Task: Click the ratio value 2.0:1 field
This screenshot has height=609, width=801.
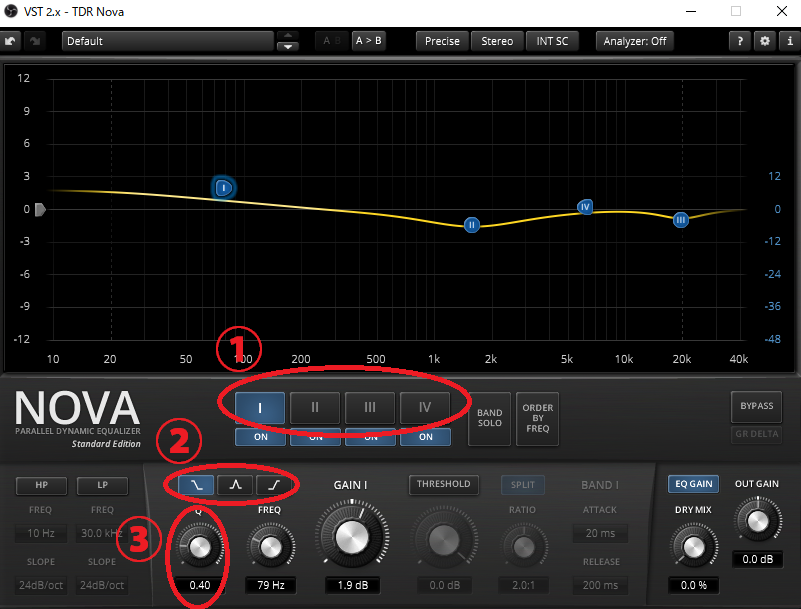Action: (x=524, y=585)
